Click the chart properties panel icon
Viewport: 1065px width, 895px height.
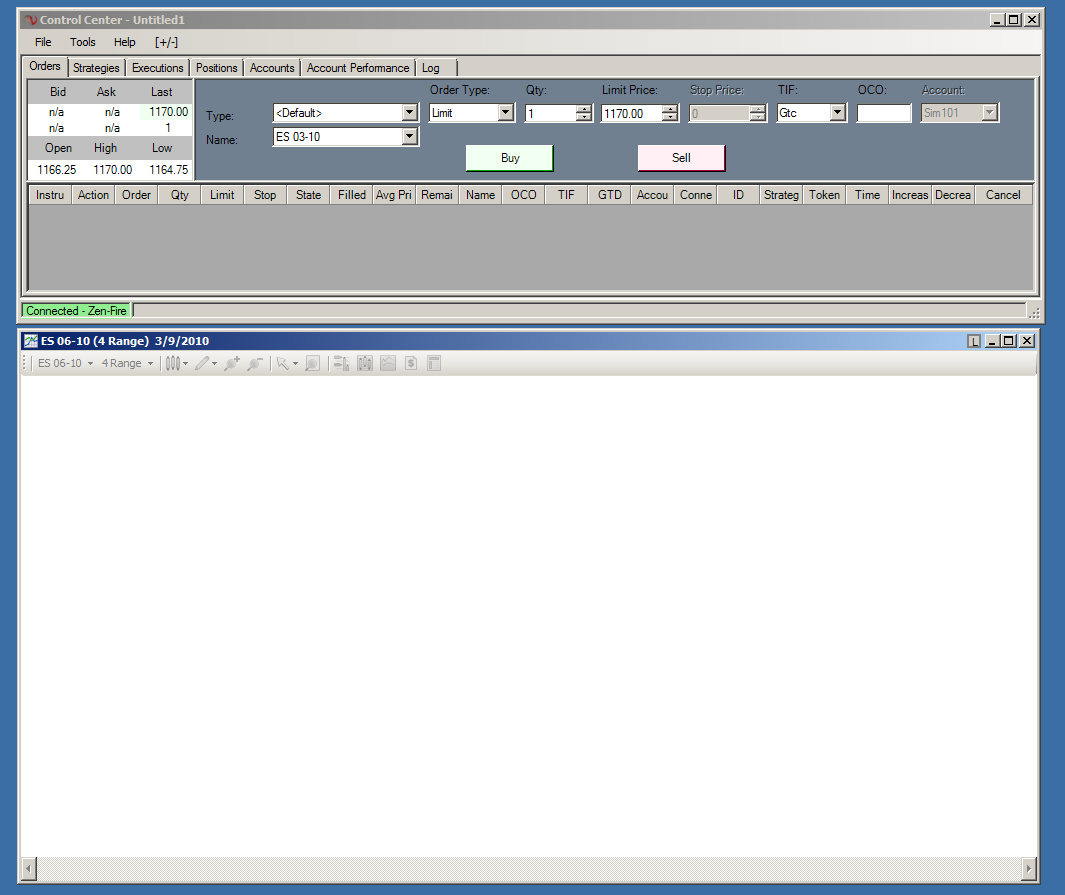pos(434,363)
